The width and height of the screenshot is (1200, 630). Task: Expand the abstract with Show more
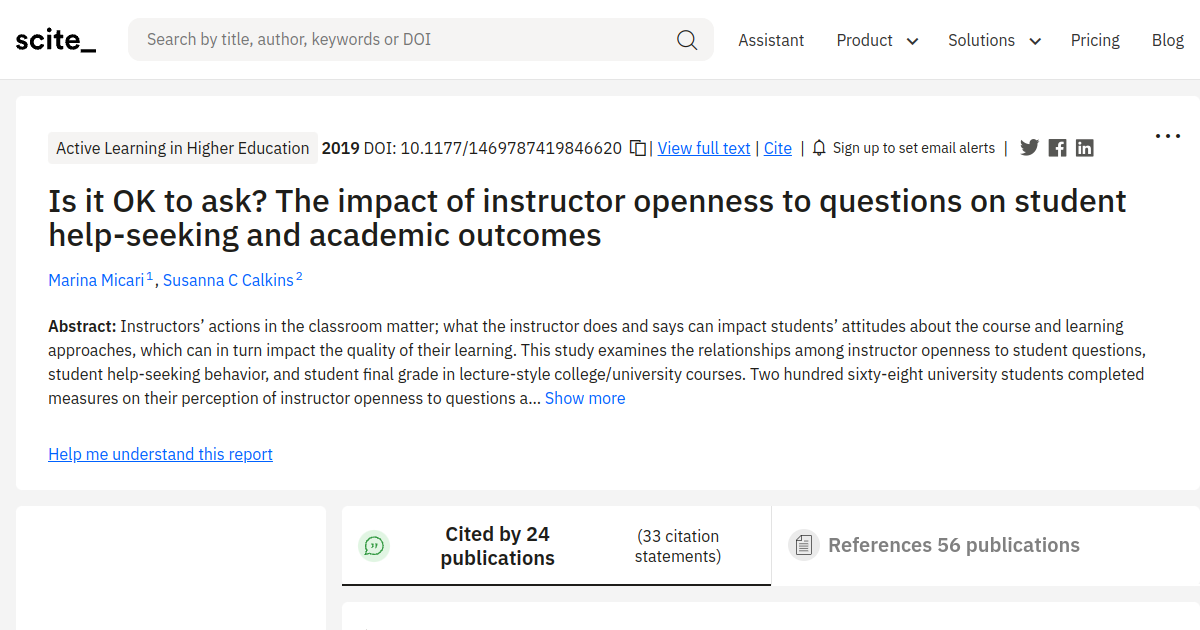point(585,398)
